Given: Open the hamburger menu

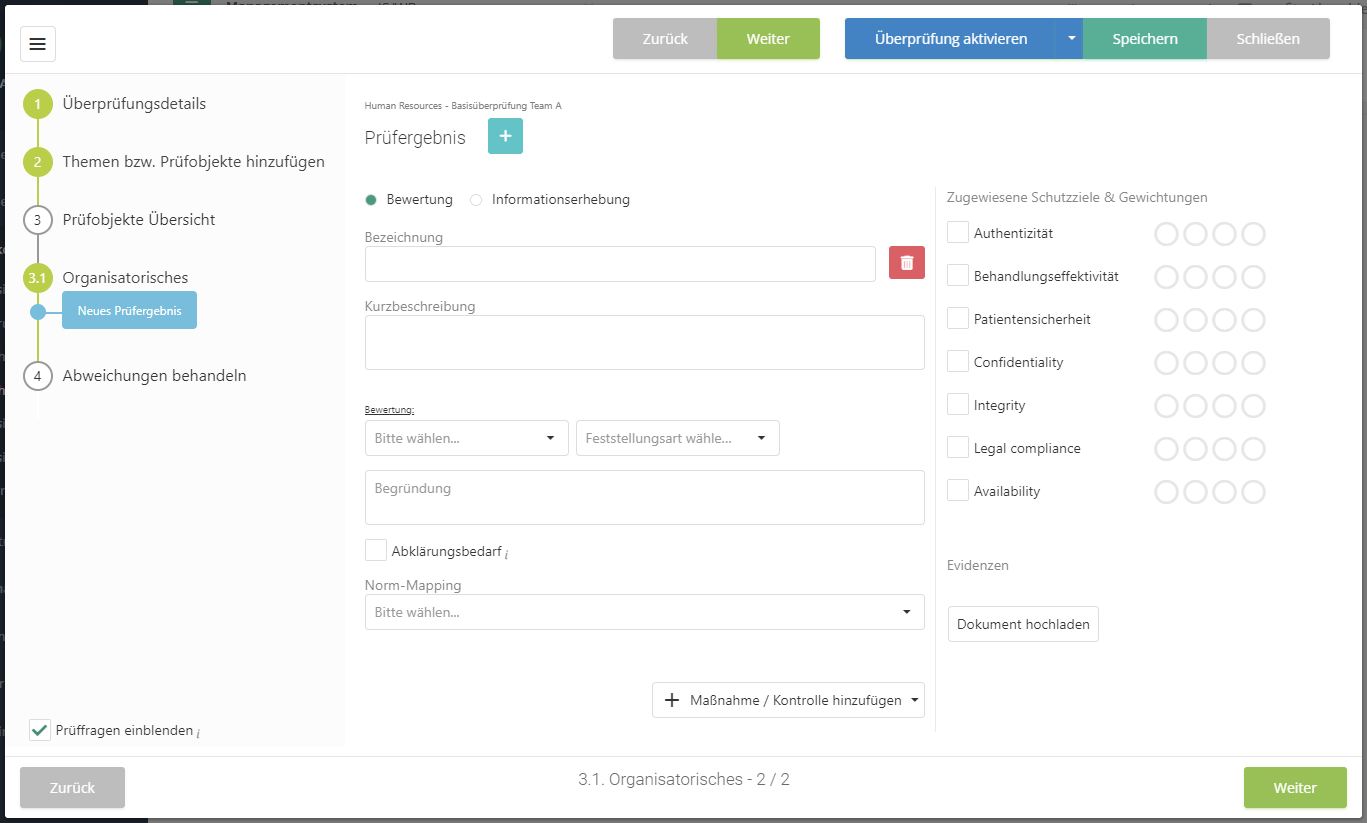Looking at the screenshot, I should (38, 44).
